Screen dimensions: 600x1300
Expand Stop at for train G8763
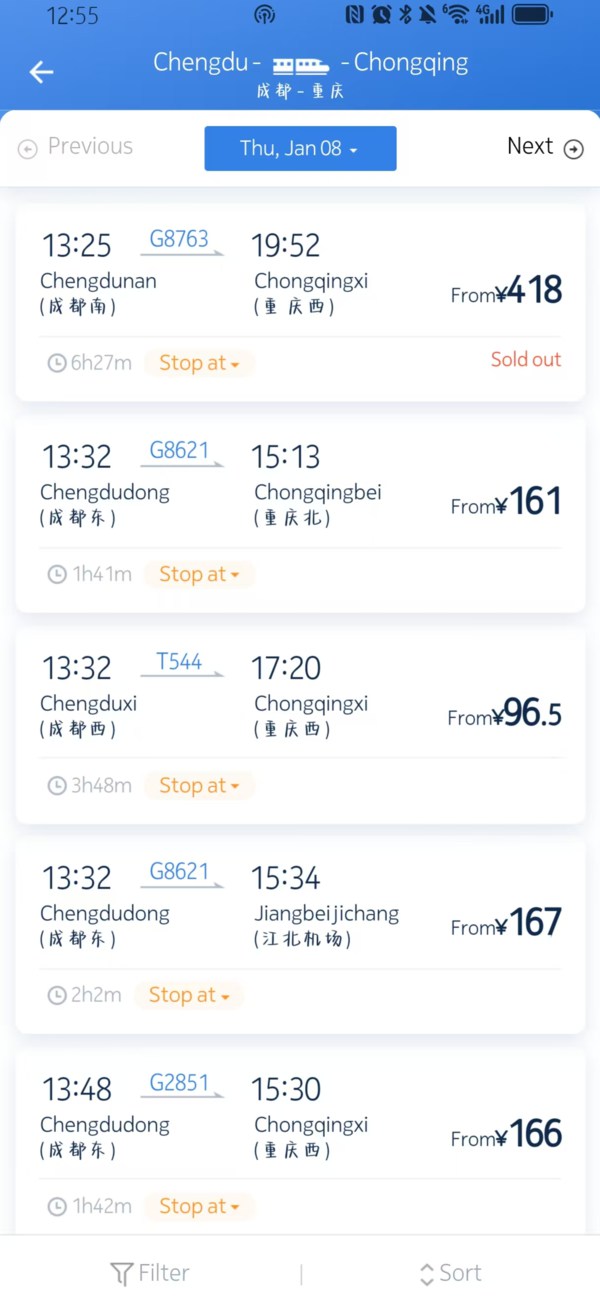[x=199, y=363]
